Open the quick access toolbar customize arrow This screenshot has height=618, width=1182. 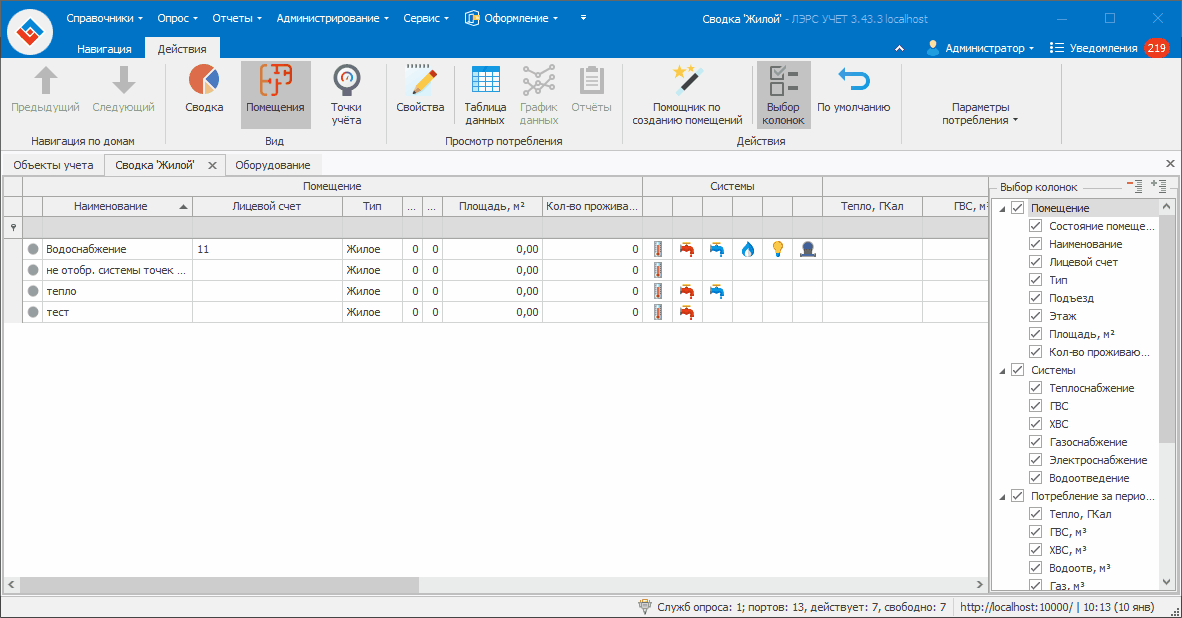click(x=583, y=18)
